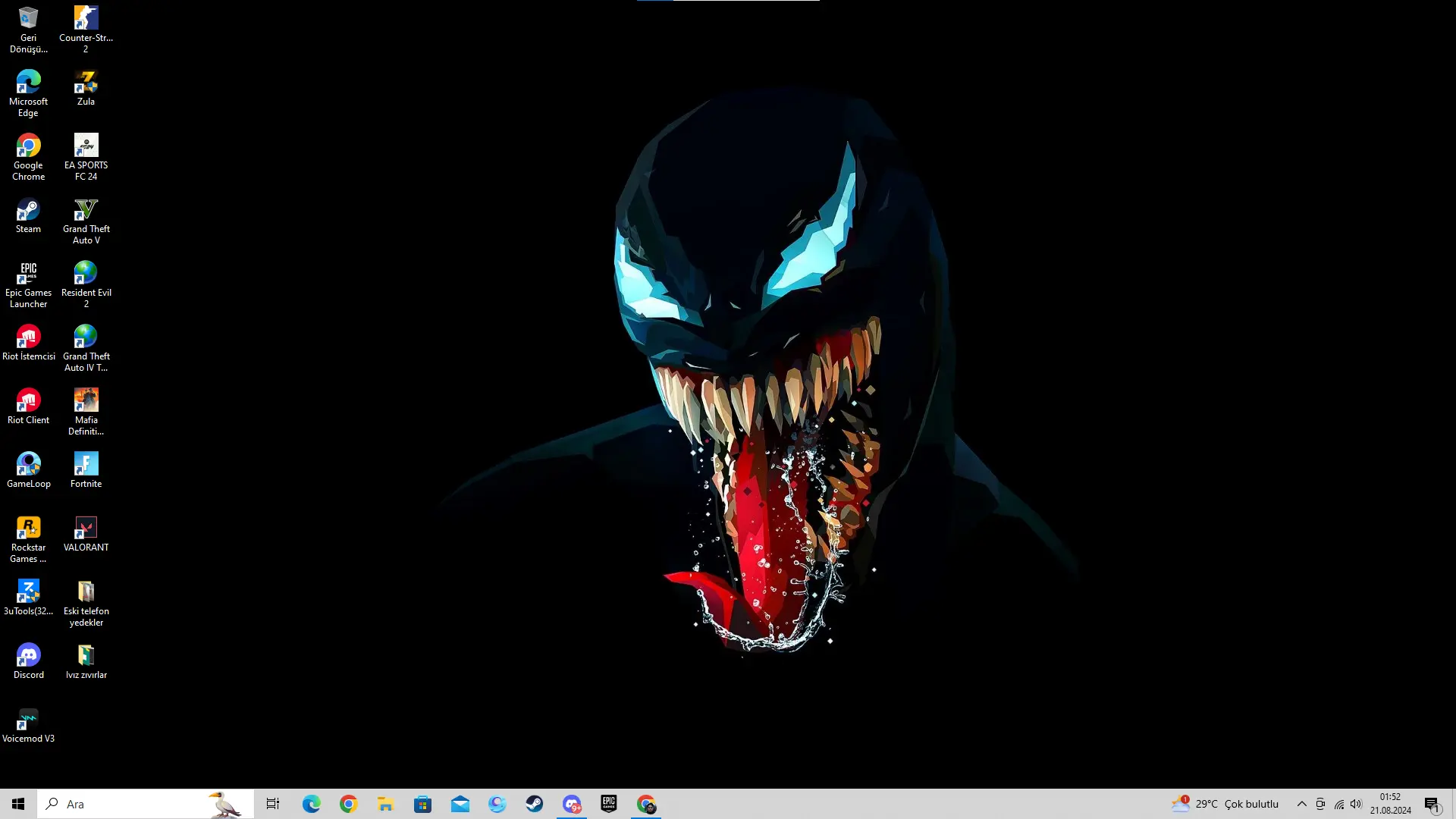Open the plain Chrome icon on taskbar
The image size is (1456, 819).
point(348,804)
